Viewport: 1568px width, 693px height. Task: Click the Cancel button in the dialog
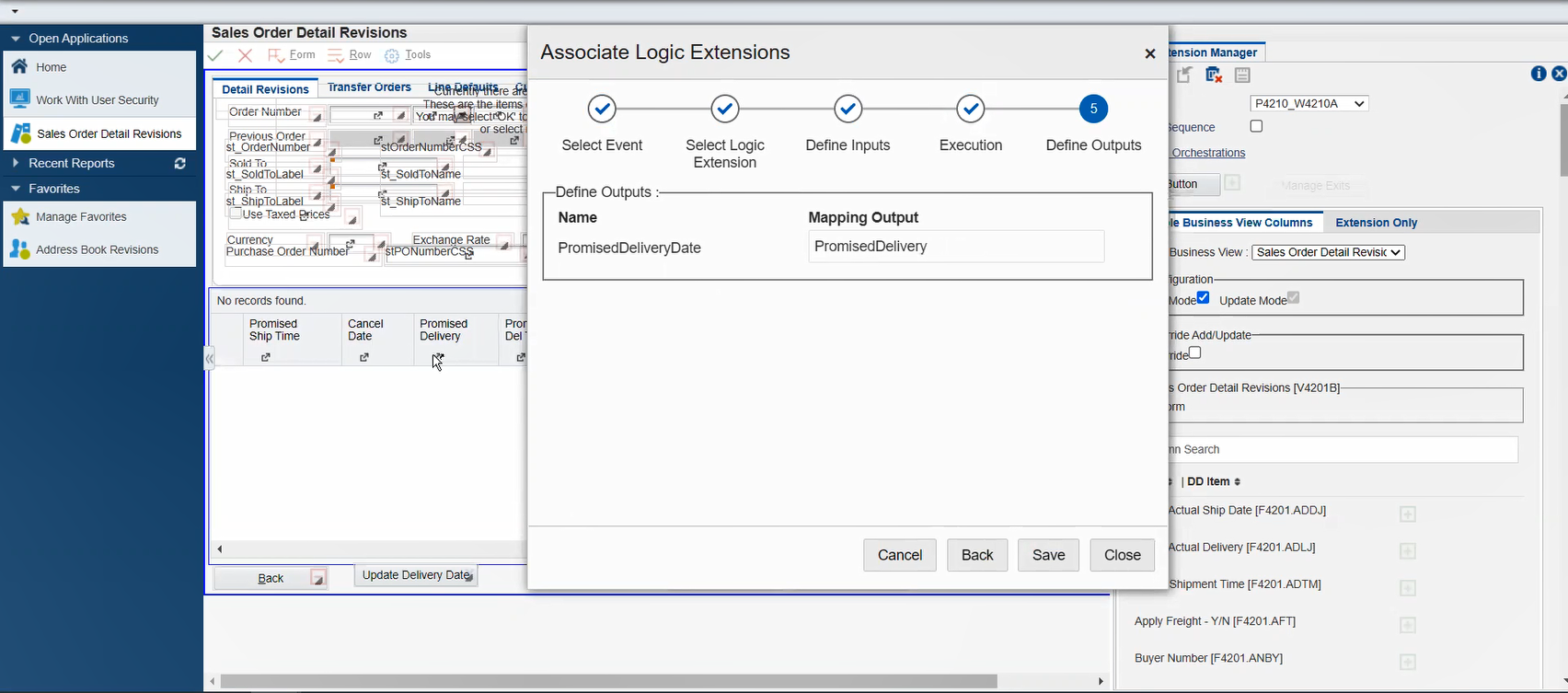pyautogui.click(x=900, y=555)
